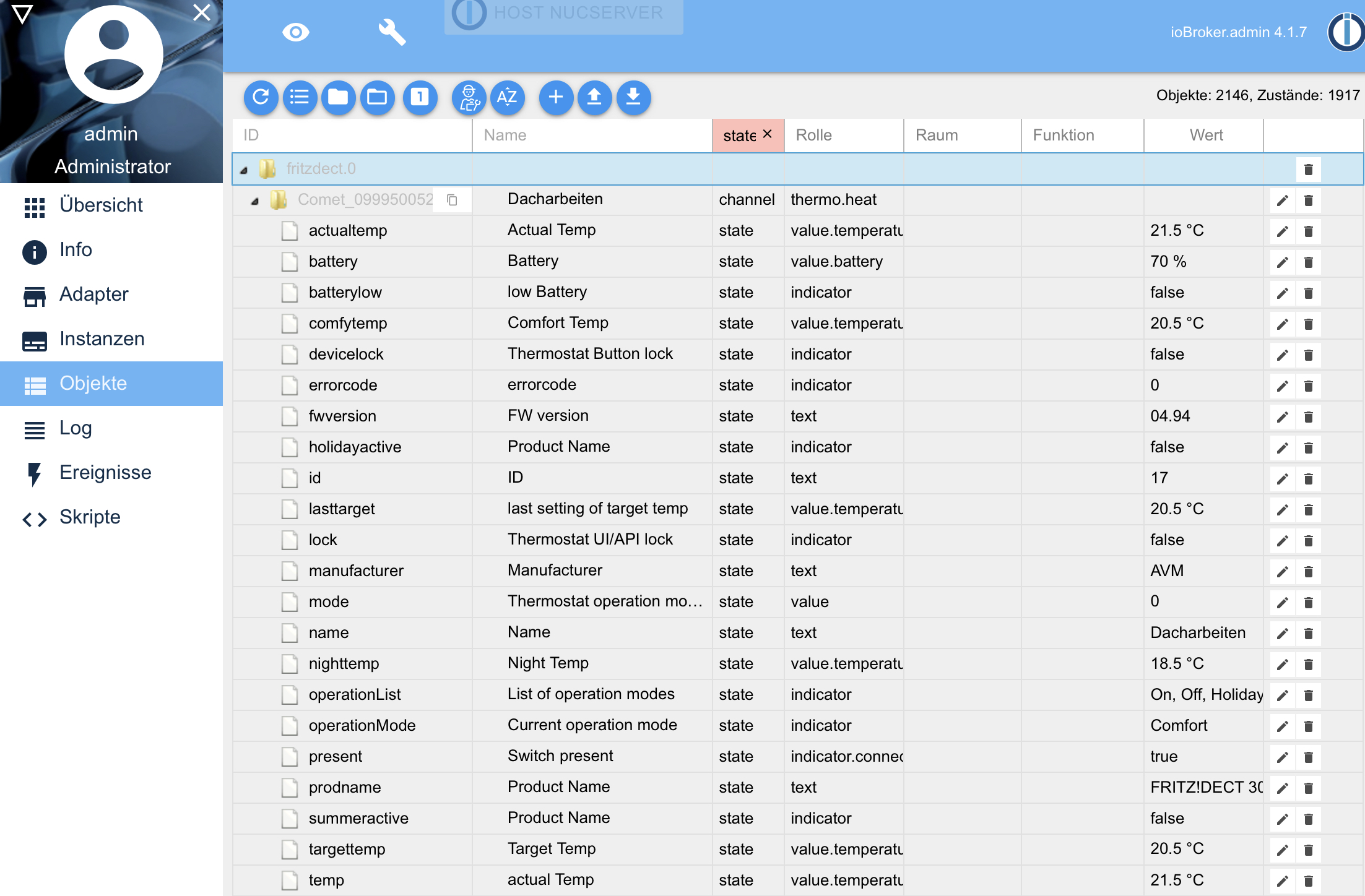Toggle the eye visibility icon in header
1365x896 pixels.
pos(295,32)
